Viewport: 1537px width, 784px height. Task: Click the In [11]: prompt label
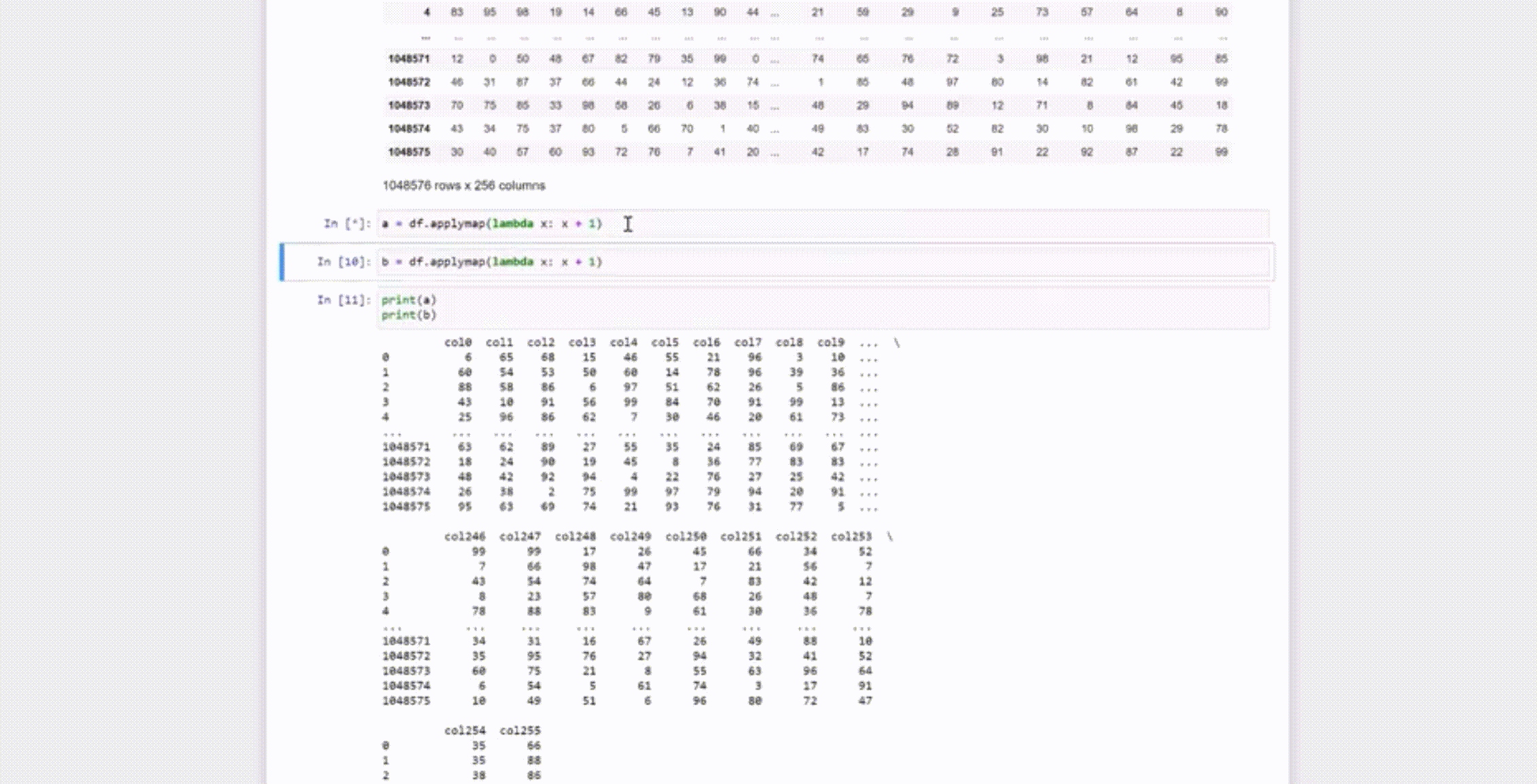coord(344,300)
